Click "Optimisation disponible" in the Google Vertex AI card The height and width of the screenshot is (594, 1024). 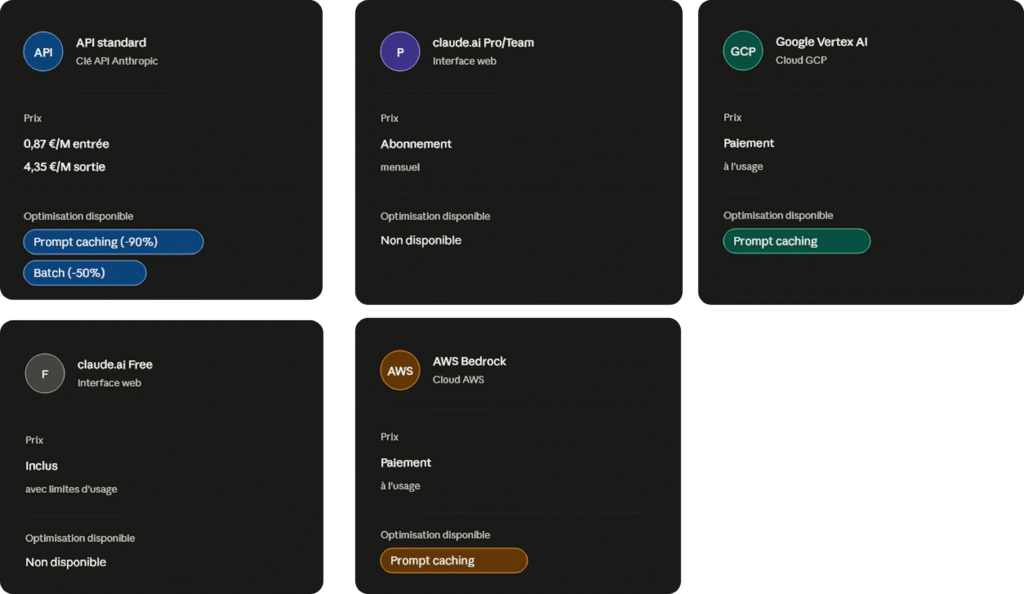click(778, 215)
